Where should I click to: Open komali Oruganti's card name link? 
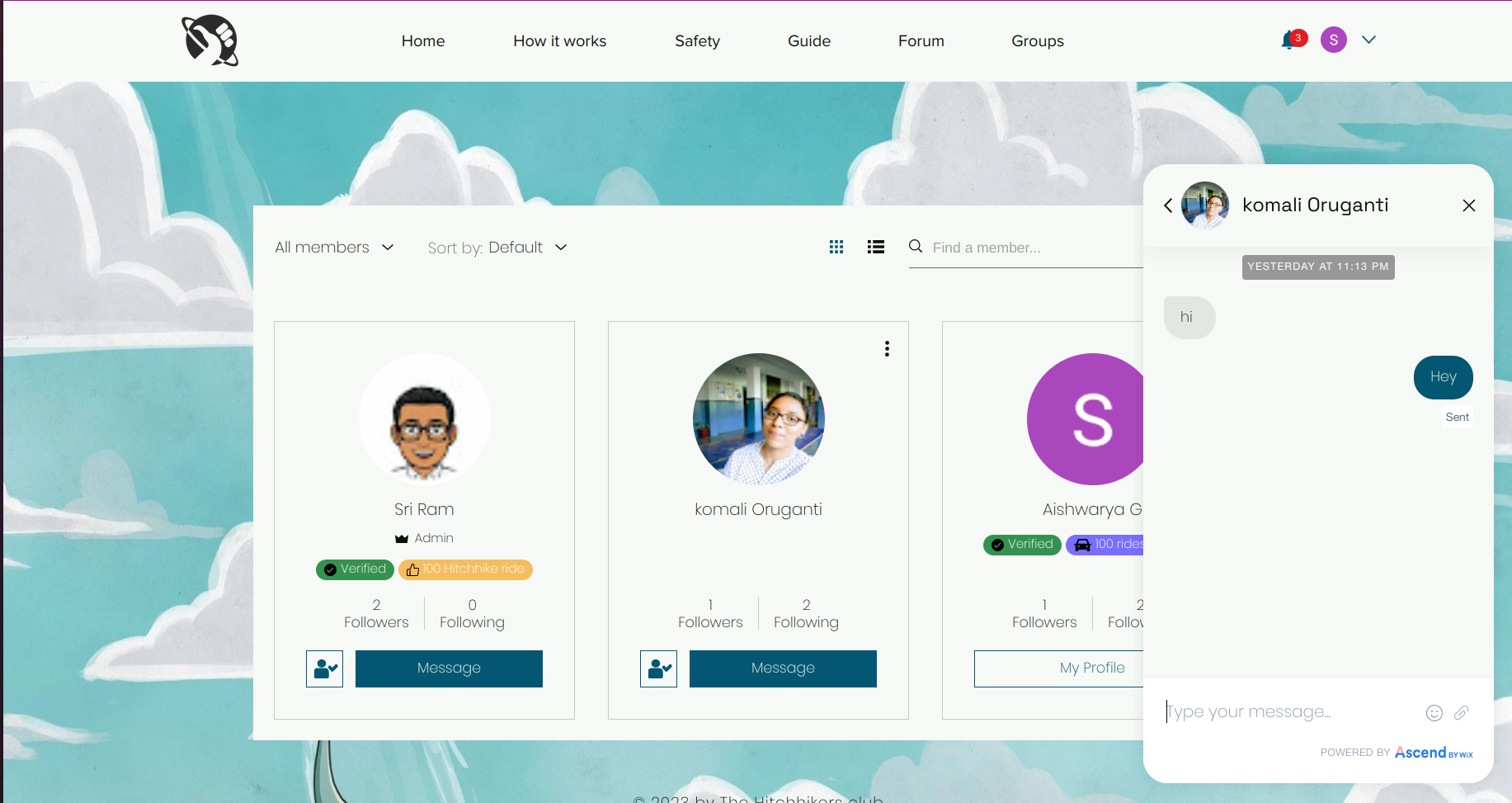coord(759,509)
